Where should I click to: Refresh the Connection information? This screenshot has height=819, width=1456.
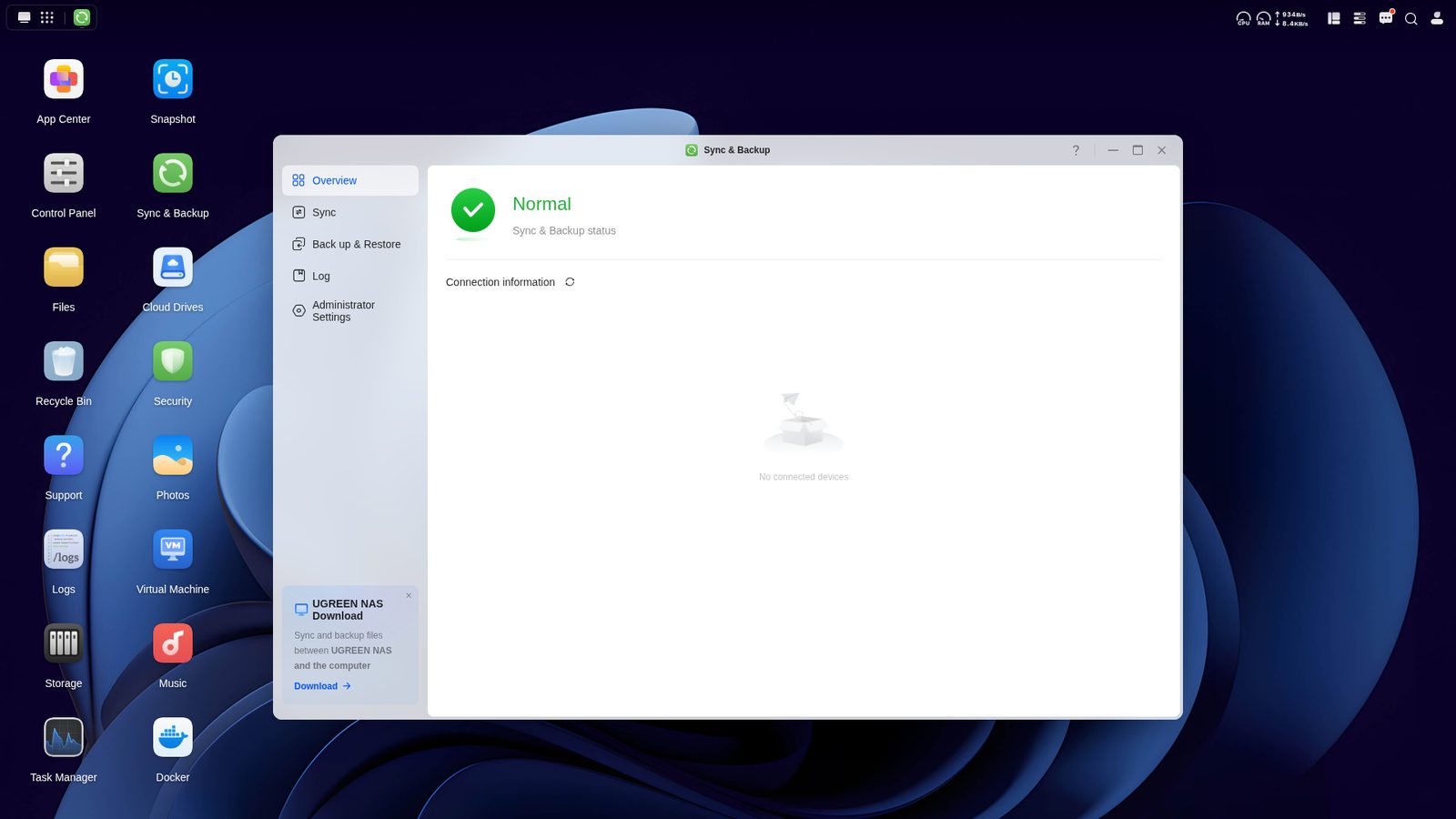pos(570,282)
